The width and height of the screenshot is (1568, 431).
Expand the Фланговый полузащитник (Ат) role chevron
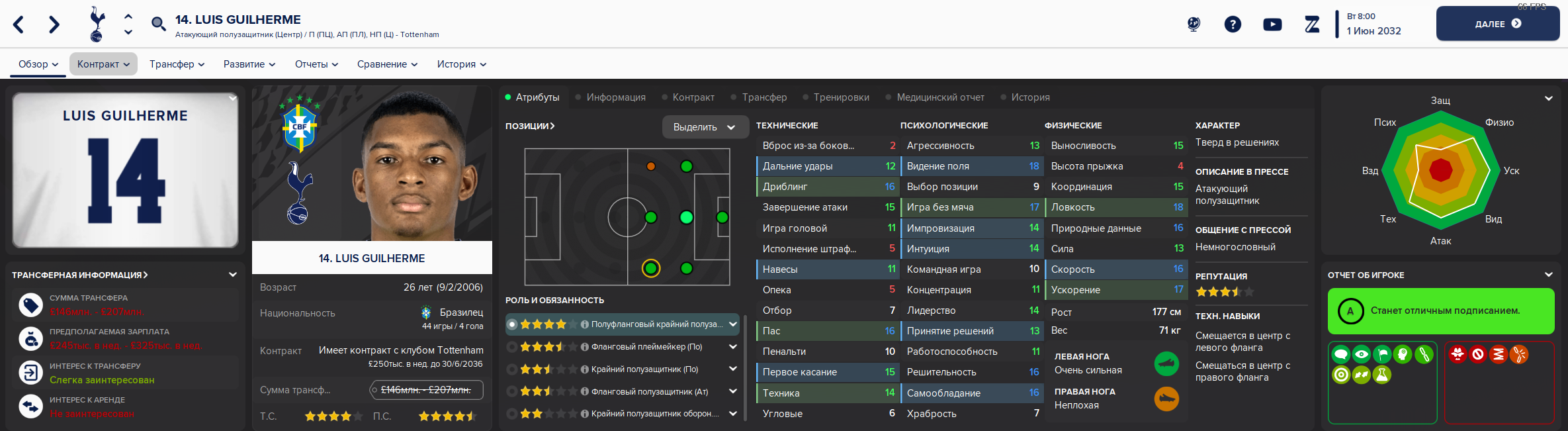(x=733, y=391)
